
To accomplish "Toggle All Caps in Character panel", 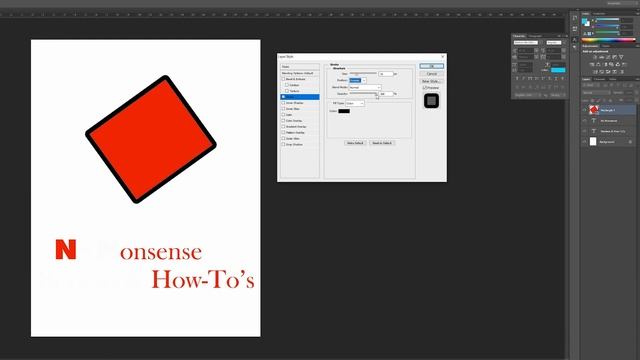I will click(x=530, y=78).
